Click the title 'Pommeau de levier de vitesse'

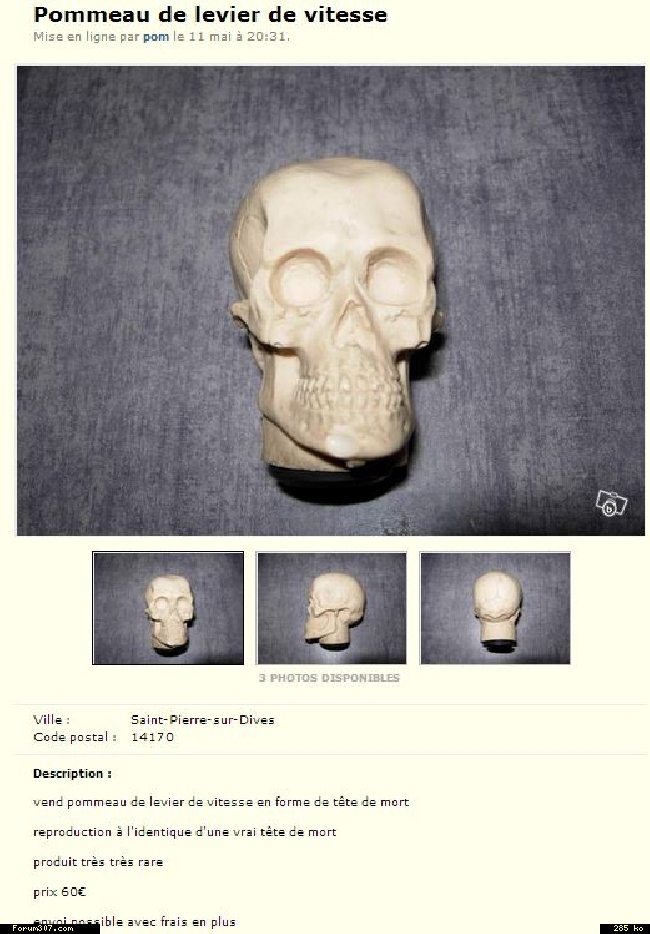tap(210, 14)
